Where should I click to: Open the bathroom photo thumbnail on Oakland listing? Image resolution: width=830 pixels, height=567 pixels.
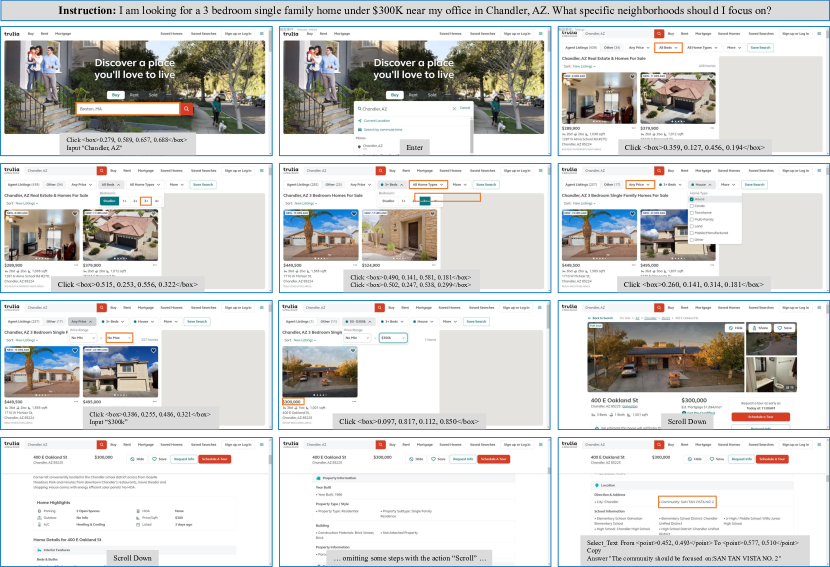click(x=771, y=374)
